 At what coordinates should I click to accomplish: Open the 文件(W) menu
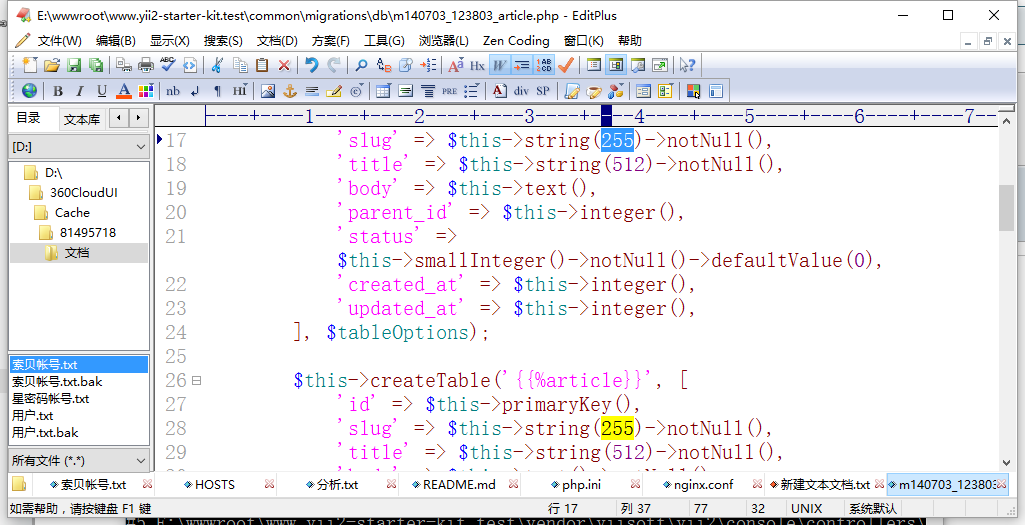59,41
